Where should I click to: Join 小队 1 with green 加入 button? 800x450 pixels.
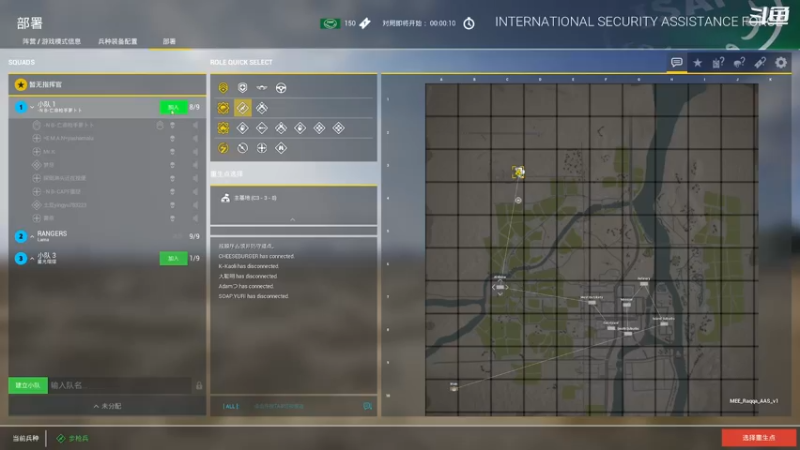pyautogui.click(x=173, y=107)
